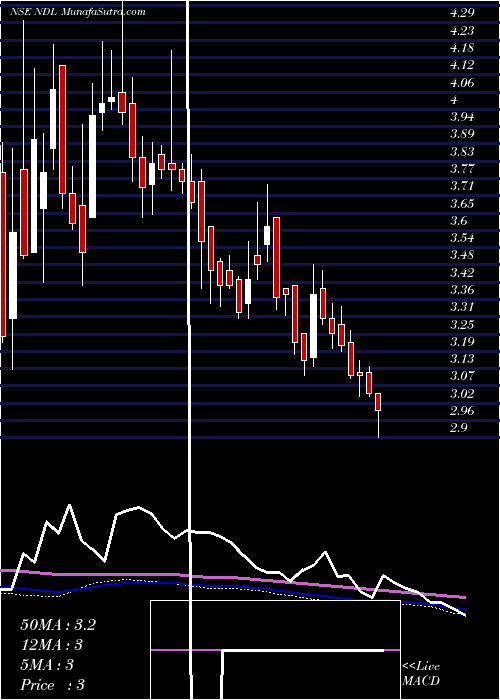Screen dimensions: 500x700
Task: Click the 3.65 price axis label
Action: click(x=462, y=204)
